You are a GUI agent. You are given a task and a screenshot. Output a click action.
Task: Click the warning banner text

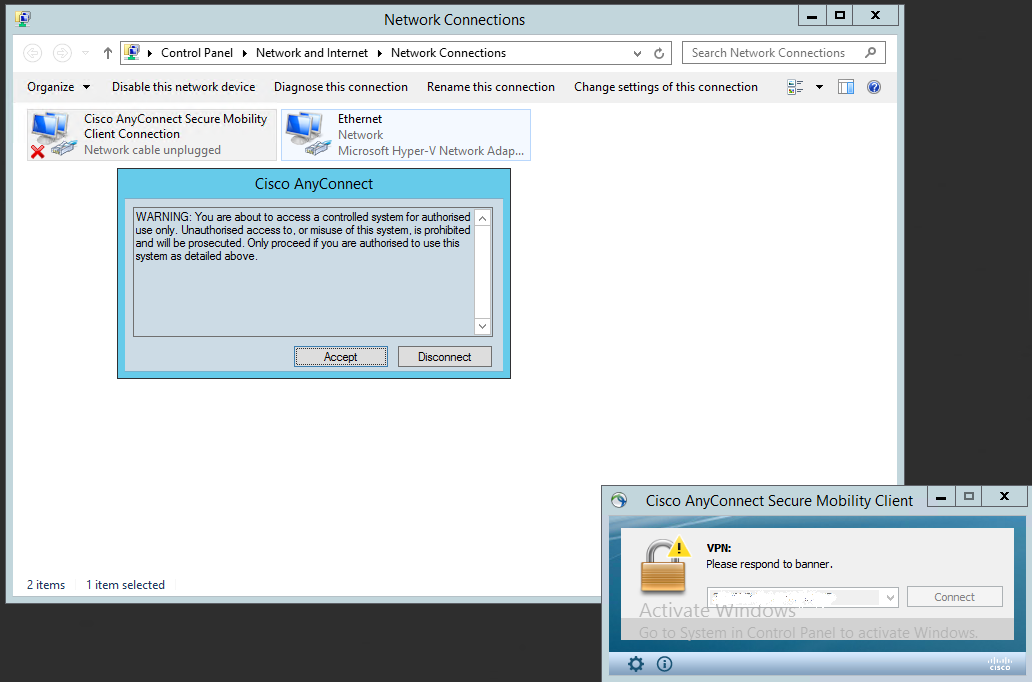tap(303, 236)
